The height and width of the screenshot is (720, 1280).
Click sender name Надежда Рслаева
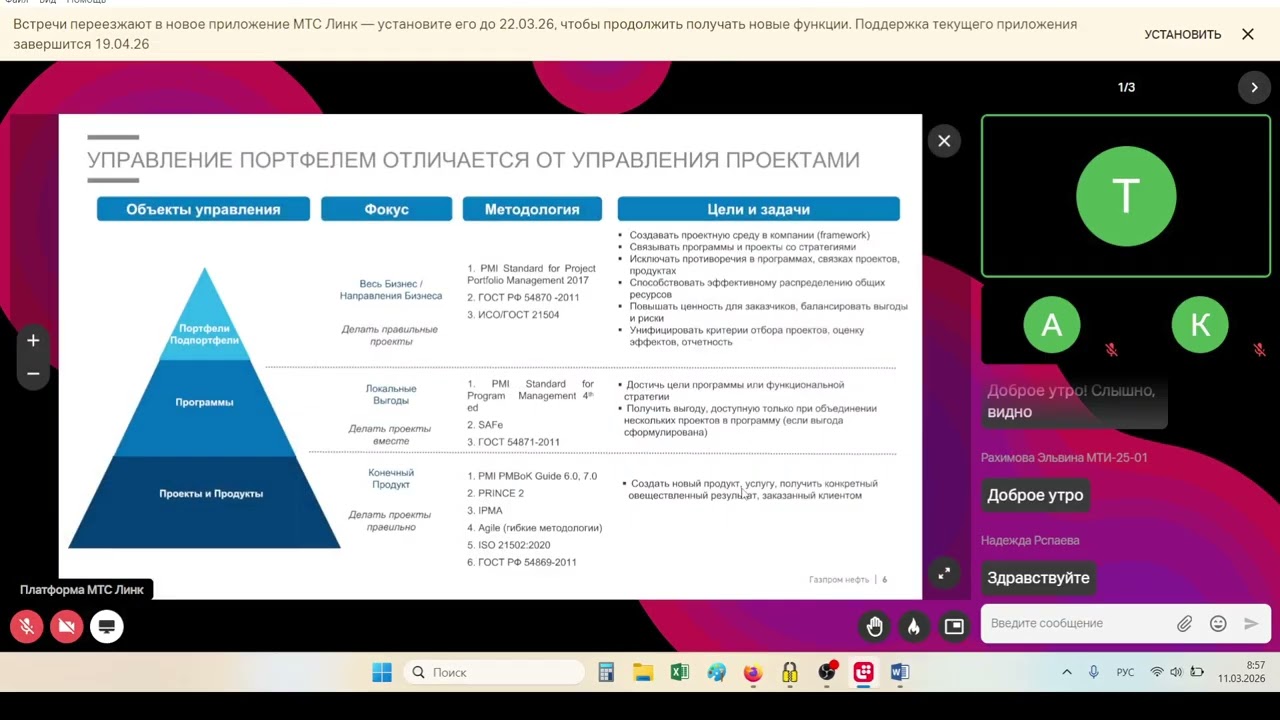tap(1030, 541)
